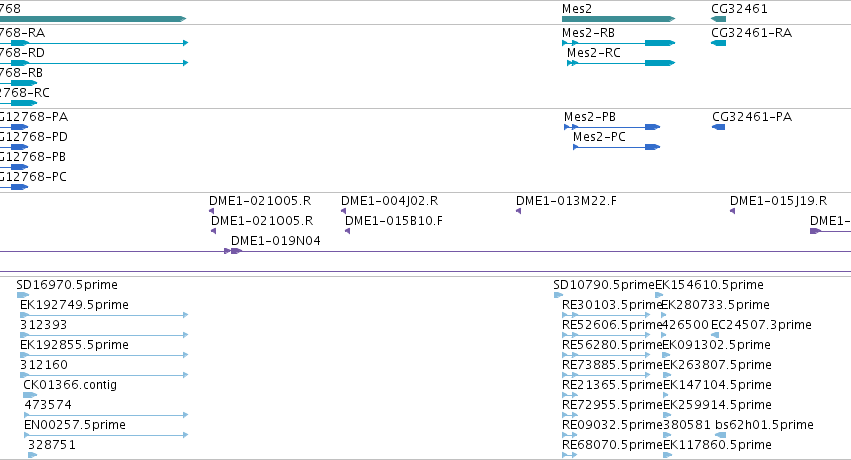Click the teal Mes2 gene bar glyph
The image size is (851, 460).
(619, 19)
